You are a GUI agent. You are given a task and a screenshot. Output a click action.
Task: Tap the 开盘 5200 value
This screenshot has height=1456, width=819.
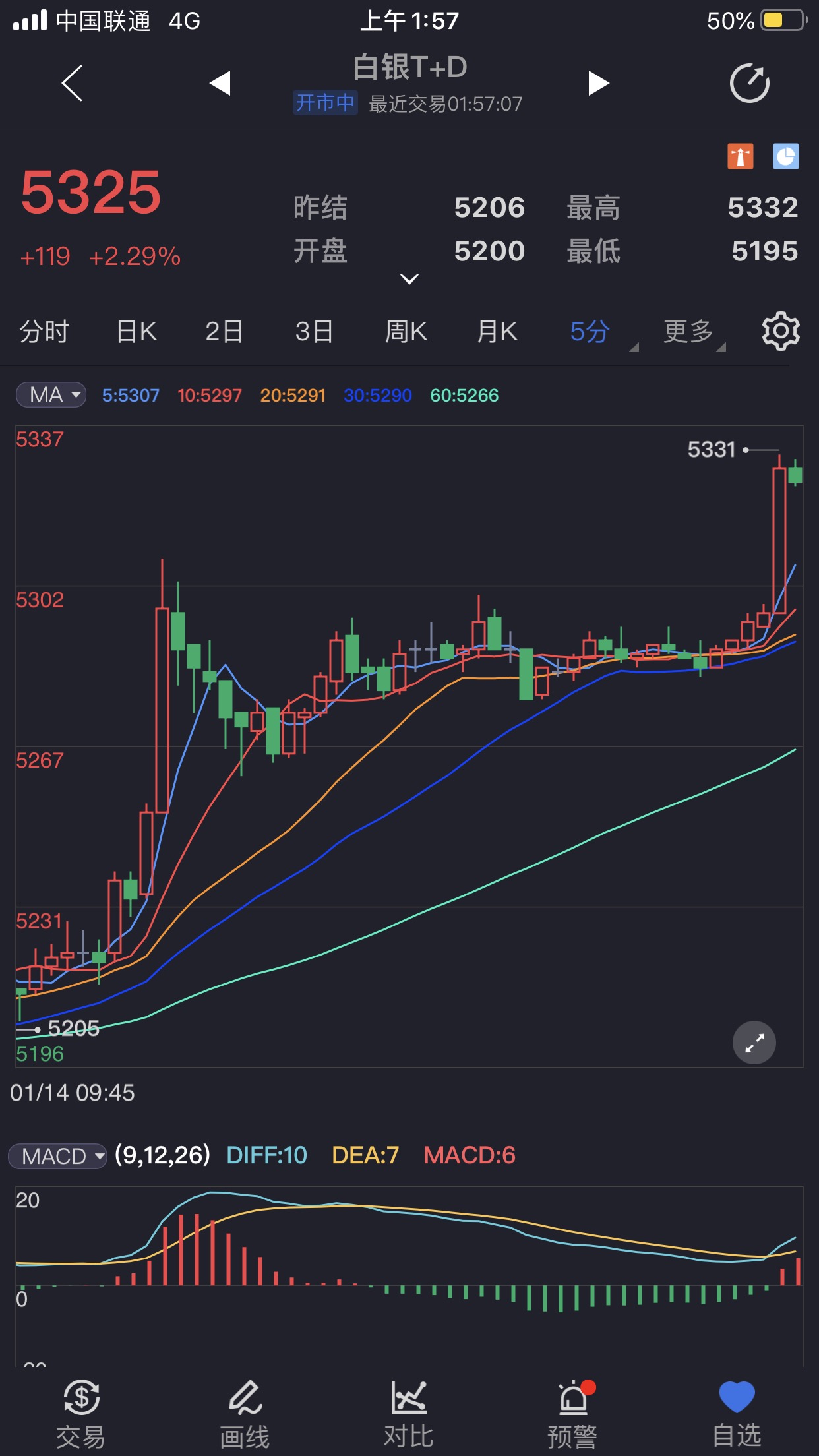click(489, 251)
